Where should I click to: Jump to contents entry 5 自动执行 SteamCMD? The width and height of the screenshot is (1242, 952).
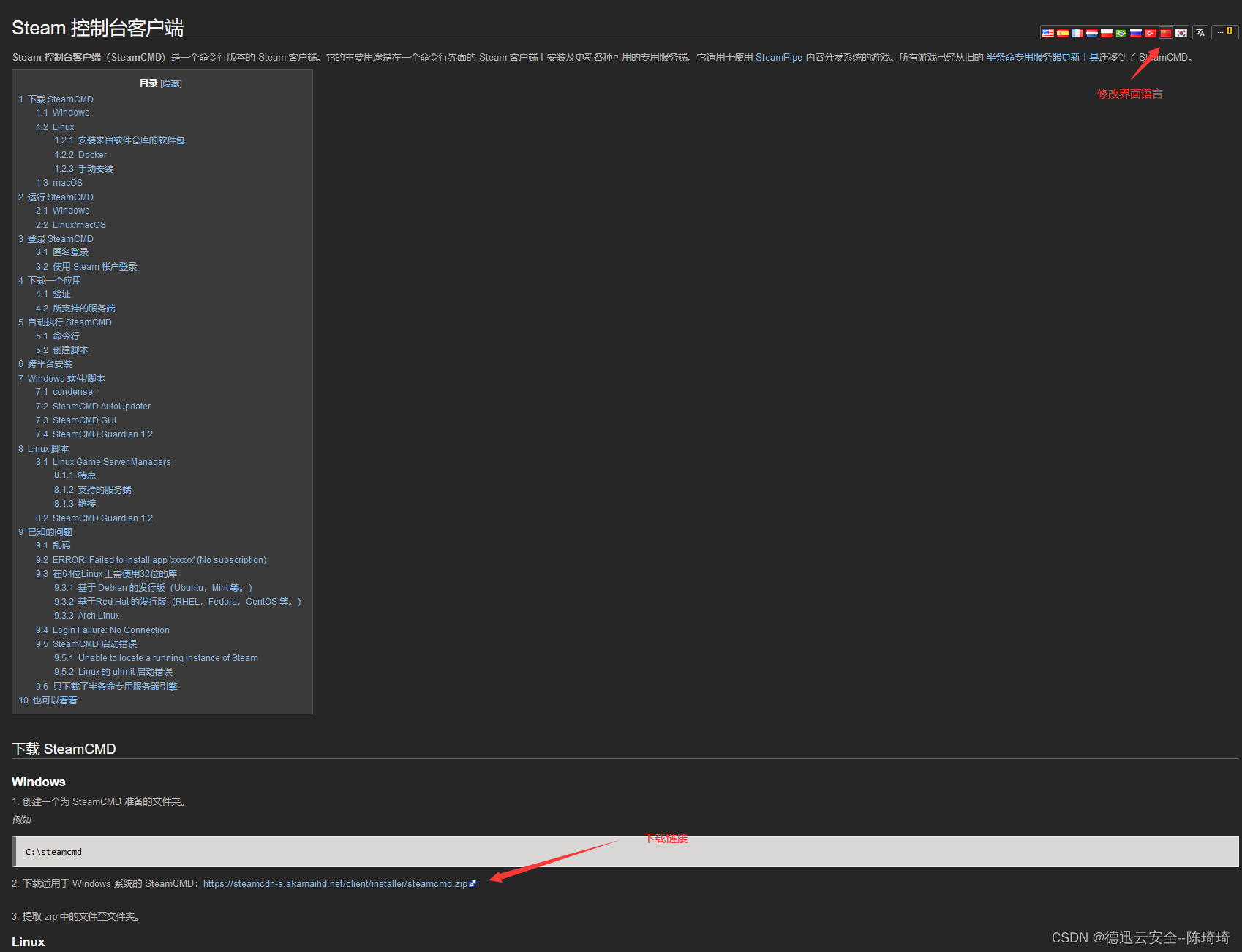coord(65,322)
